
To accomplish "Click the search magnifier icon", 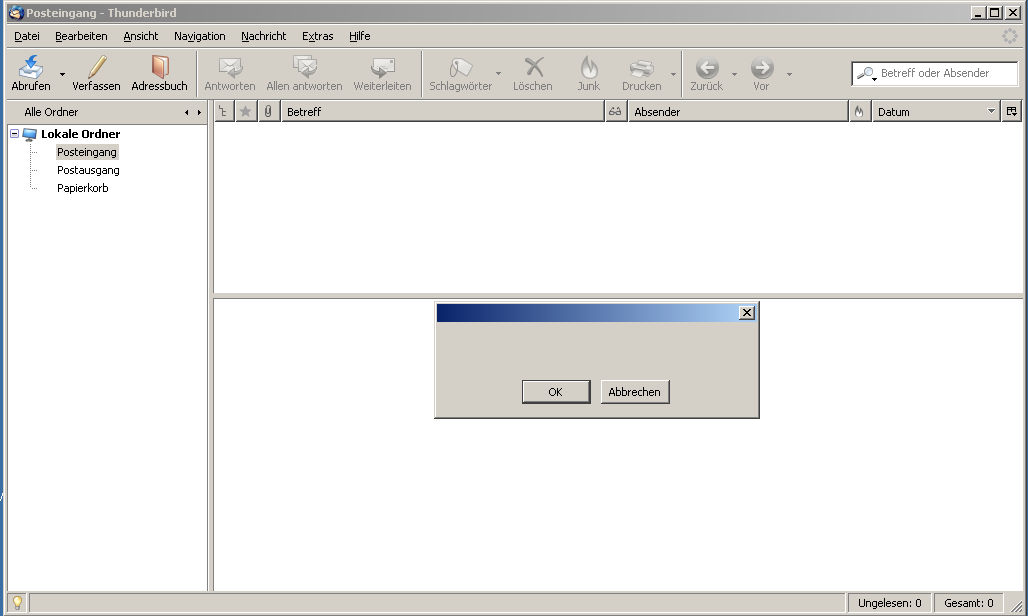I will click(866, 73).
